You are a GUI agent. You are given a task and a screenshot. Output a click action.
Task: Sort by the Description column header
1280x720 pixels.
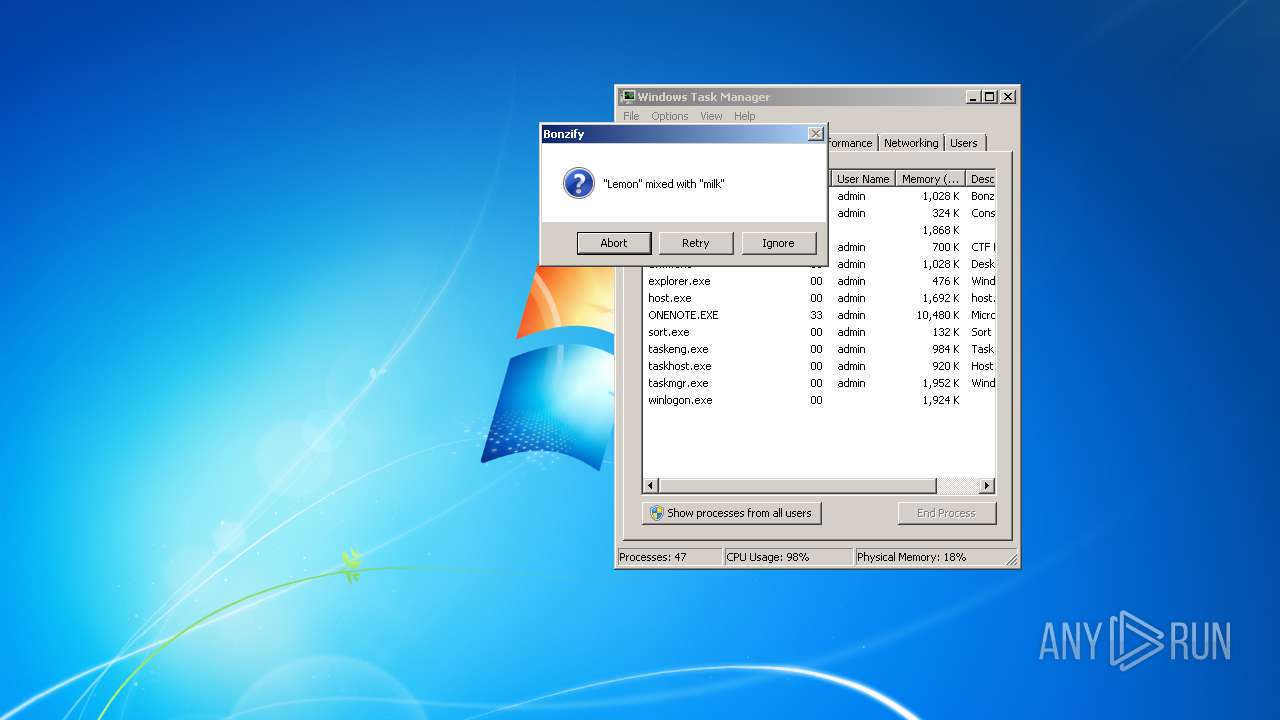tap(981, 179)
